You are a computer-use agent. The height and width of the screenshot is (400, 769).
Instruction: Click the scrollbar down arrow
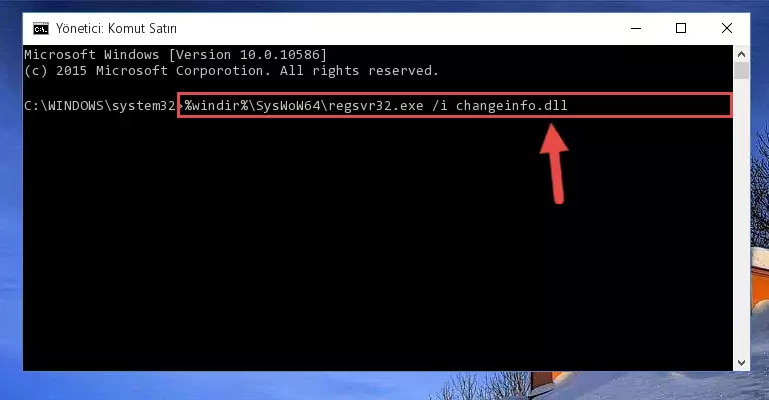point(741,363)
